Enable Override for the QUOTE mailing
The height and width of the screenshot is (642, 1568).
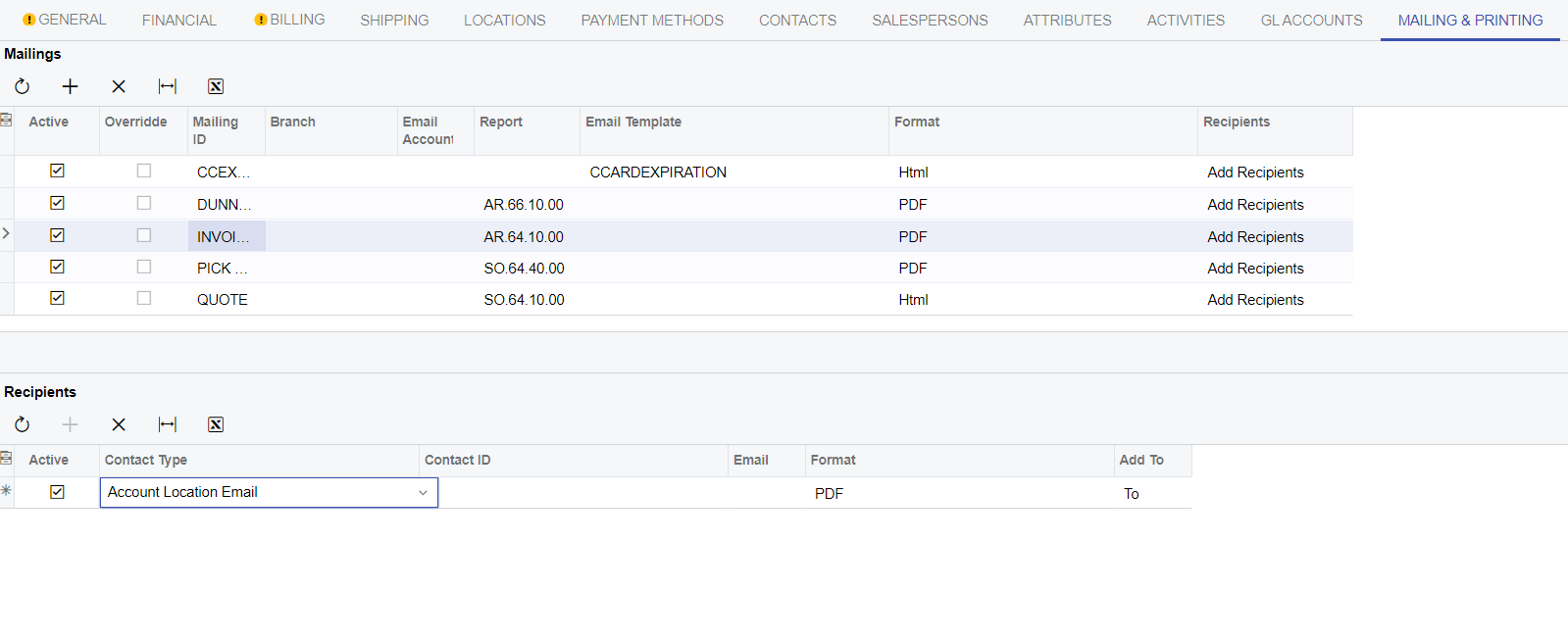click(x=144, y=298)
